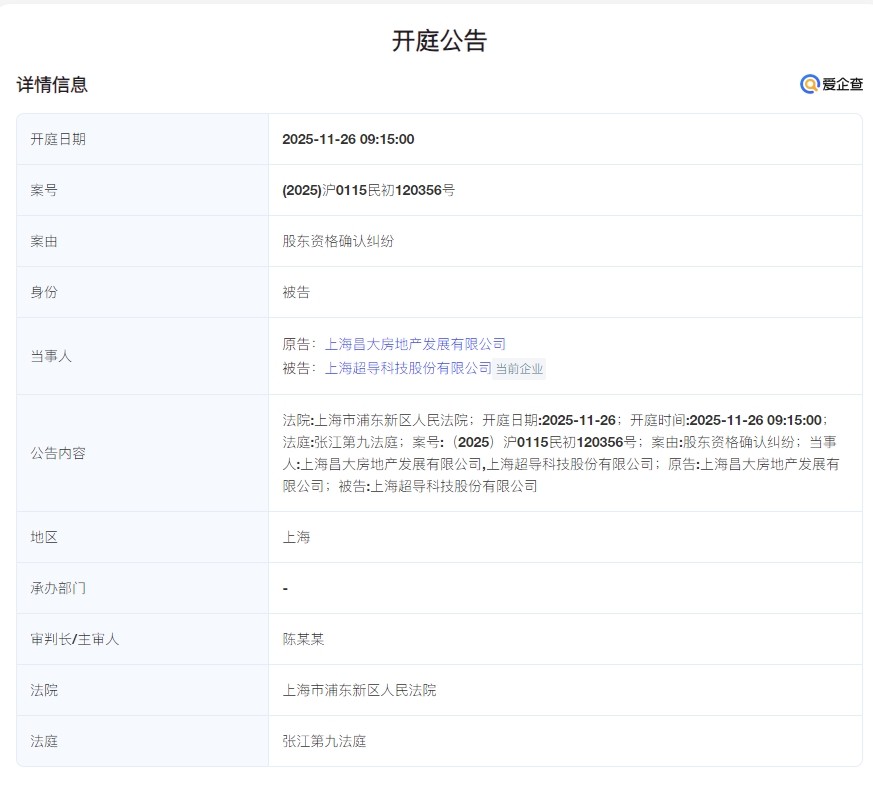Image resolution: width=873 pixels, height=795 pixels.
Task: Select the hearing date value 2025-11-26 09:15:00
Action: (x=348, y=139)
